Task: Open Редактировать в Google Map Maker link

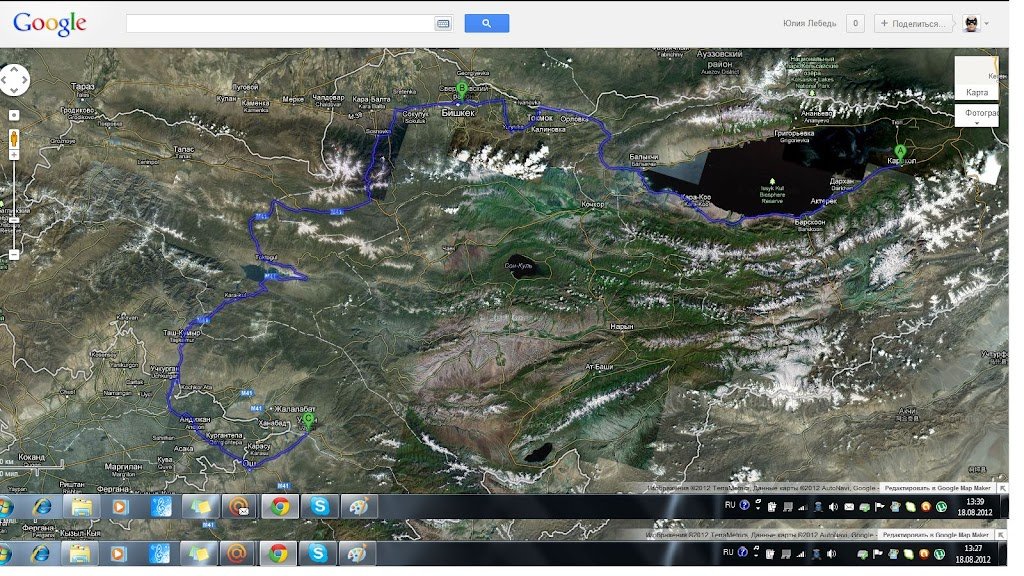Action: (944, 488)
